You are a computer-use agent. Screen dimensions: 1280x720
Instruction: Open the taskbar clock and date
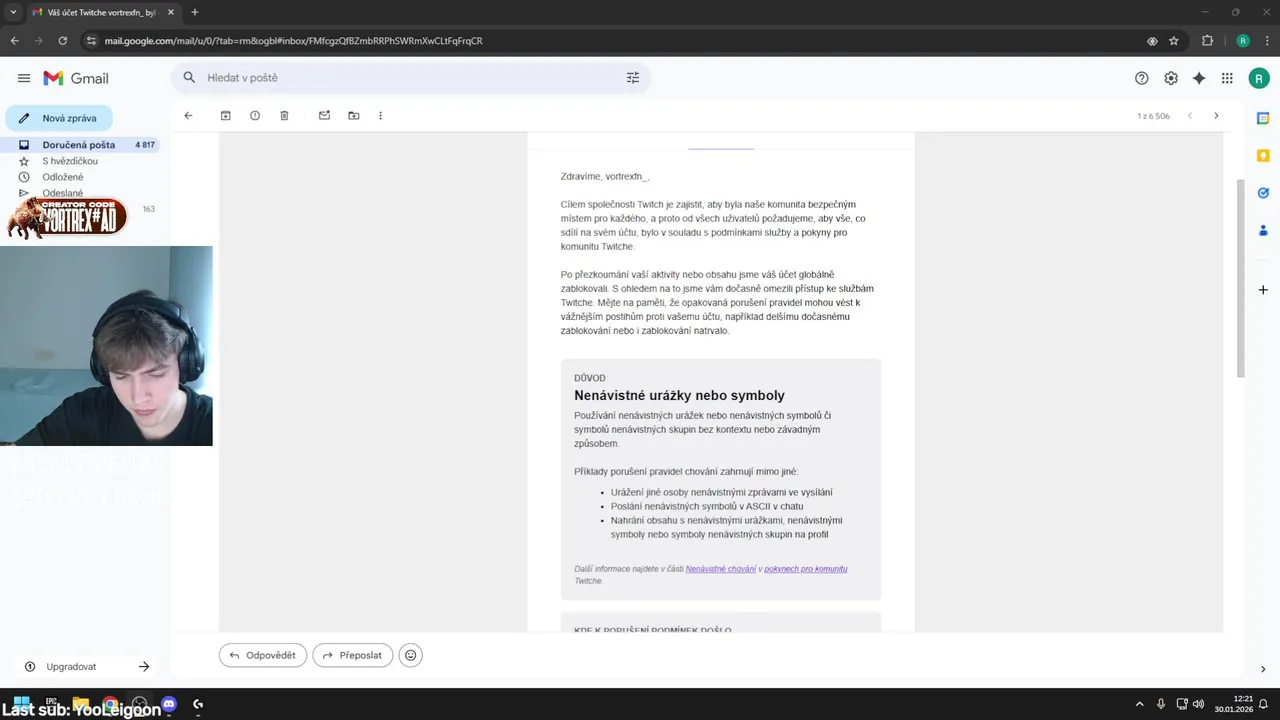pyautogui.click(x=1232, y=704)
